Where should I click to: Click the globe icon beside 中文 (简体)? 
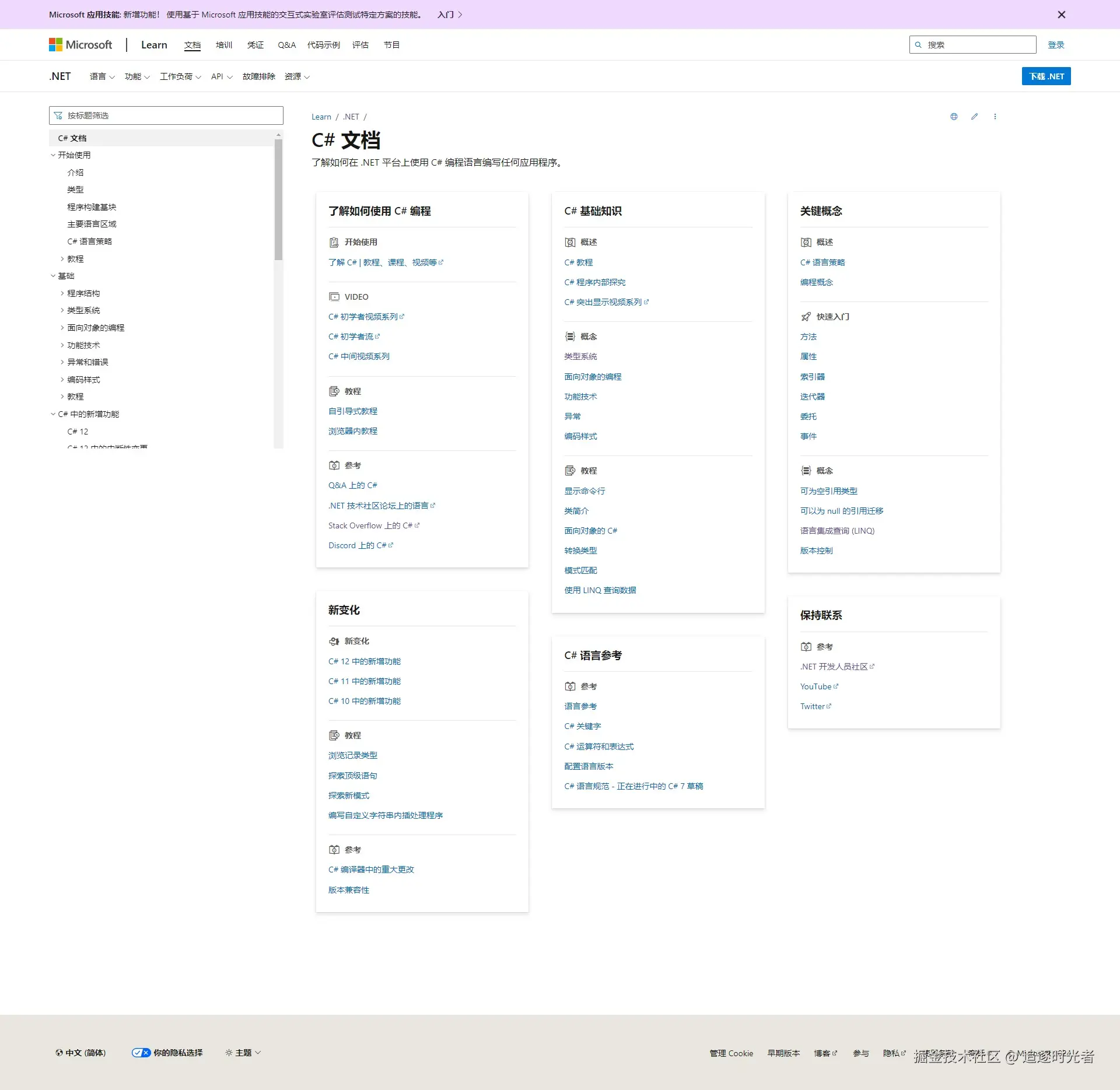tap(59, 1053)
